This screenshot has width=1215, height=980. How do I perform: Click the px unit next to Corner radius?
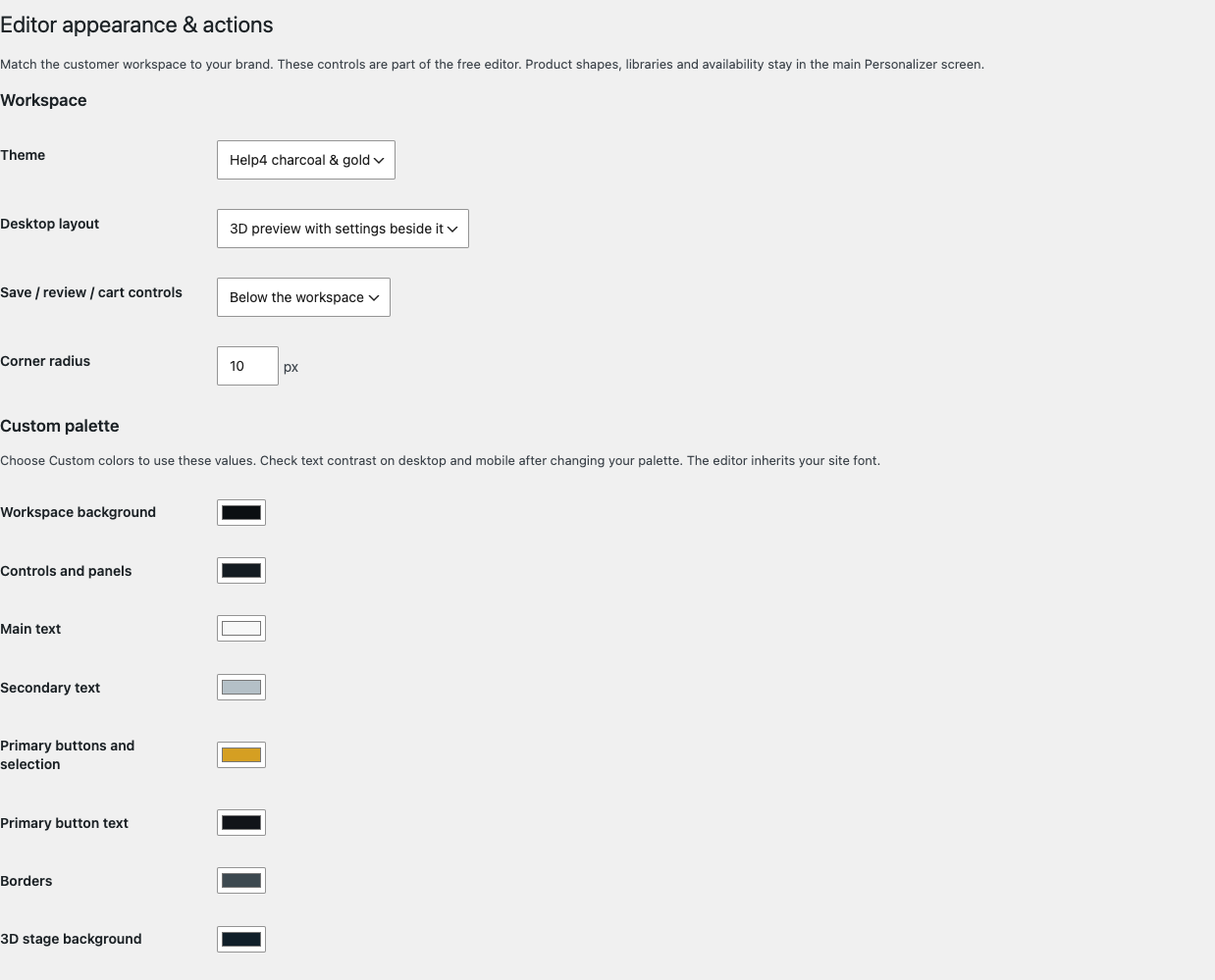tap(291, 367)
